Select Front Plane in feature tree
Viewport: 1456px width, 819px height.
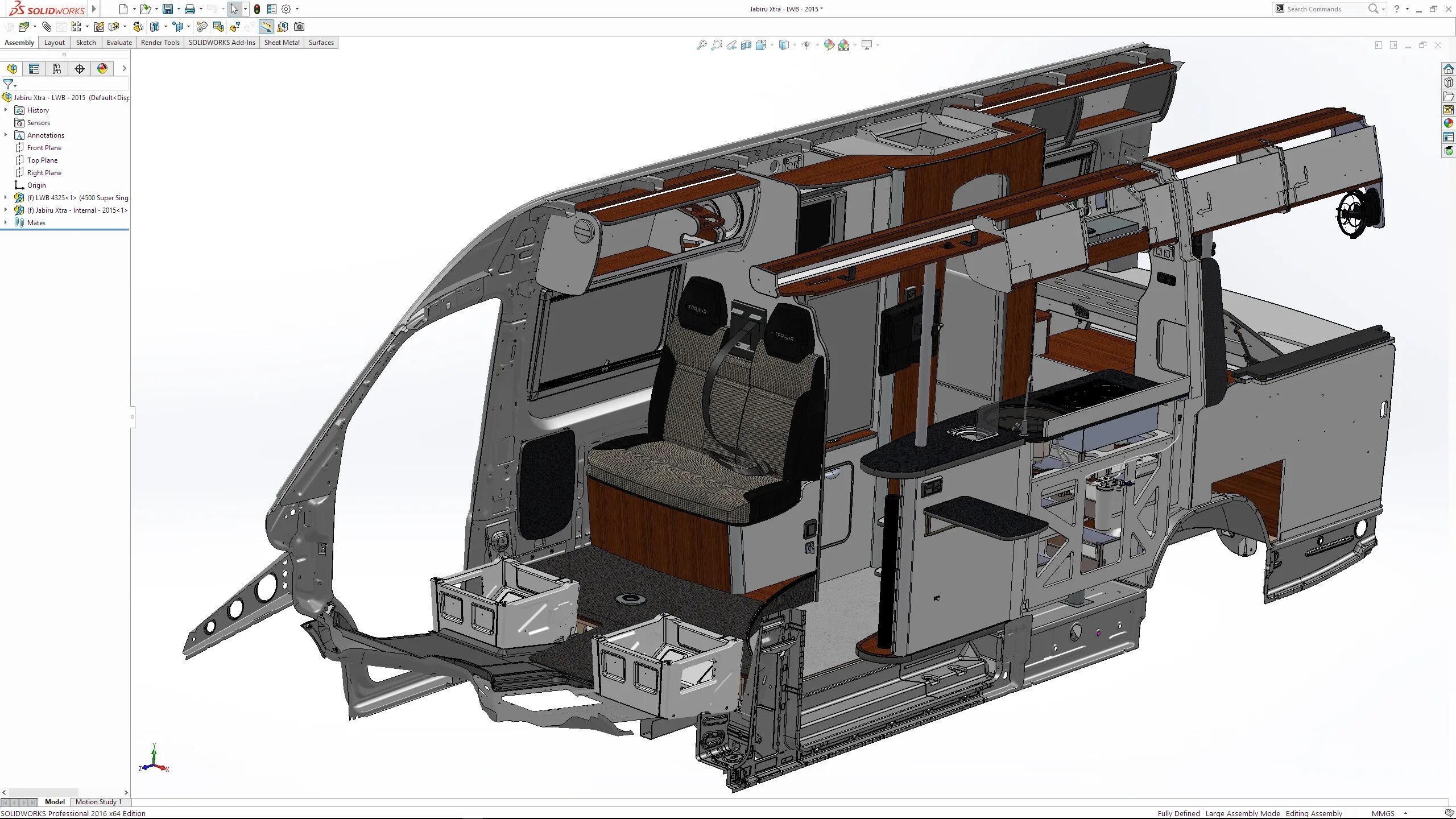[44, 148]
